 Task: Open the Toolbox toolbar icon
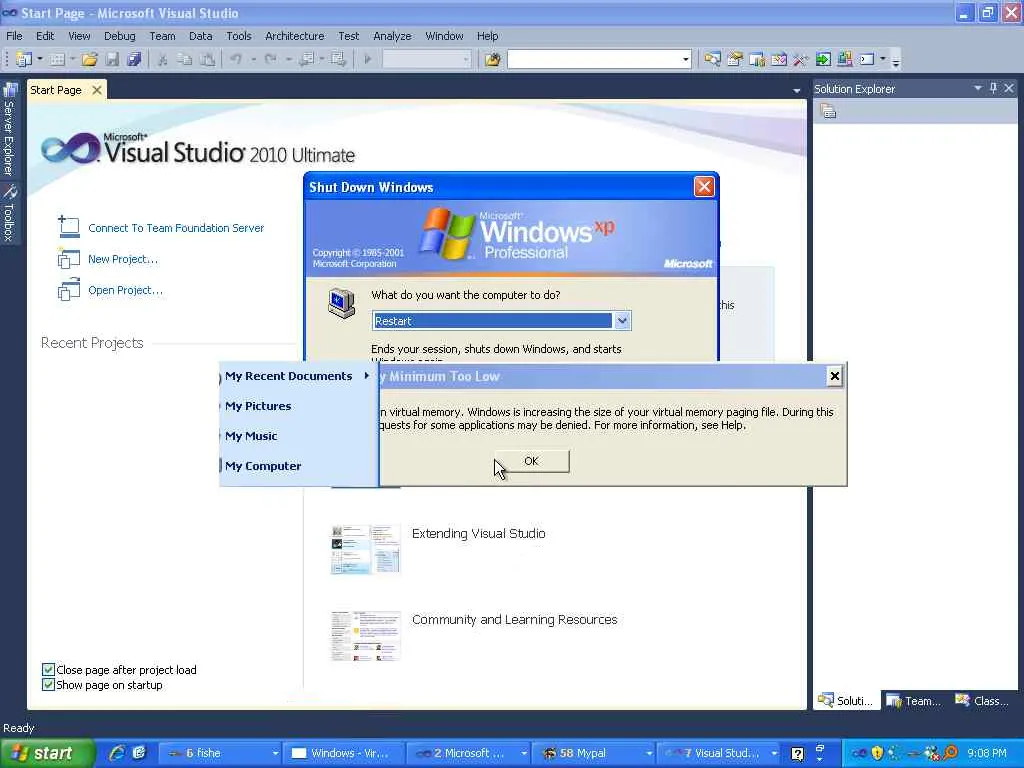(x=801, y=59)
